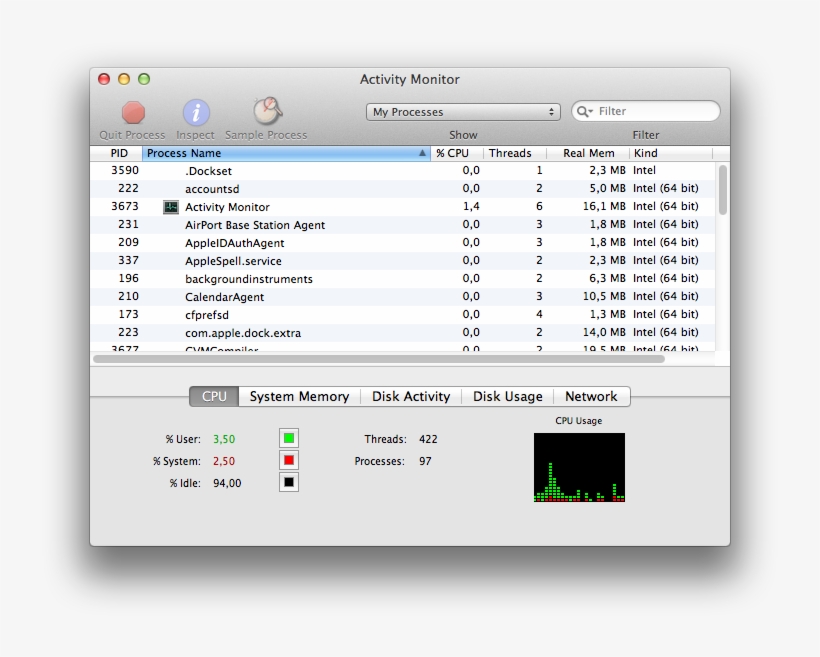The height and width of the screenshot is (657, 820).
Task: Click inside the Filter search field
Action: [645, 110]
